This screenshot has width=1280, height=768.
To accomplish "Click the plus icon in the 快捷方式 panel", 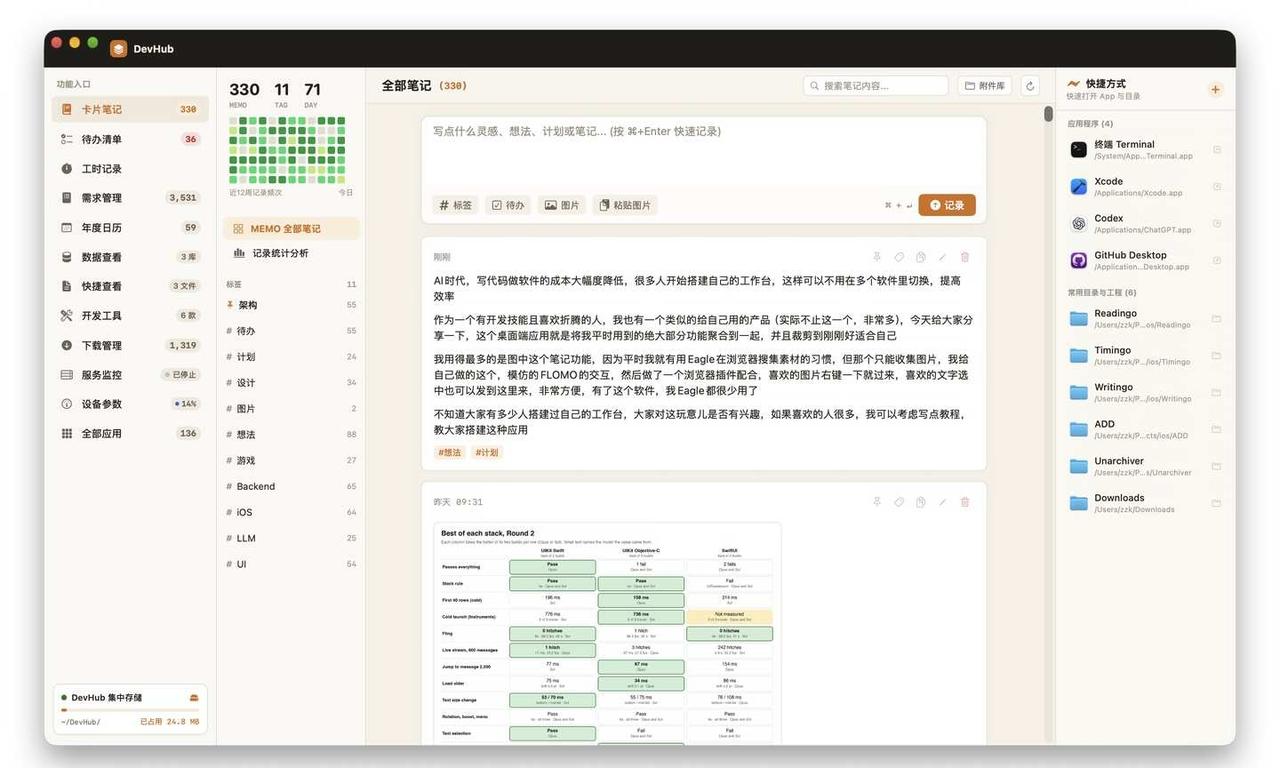I will [1216, 89].
